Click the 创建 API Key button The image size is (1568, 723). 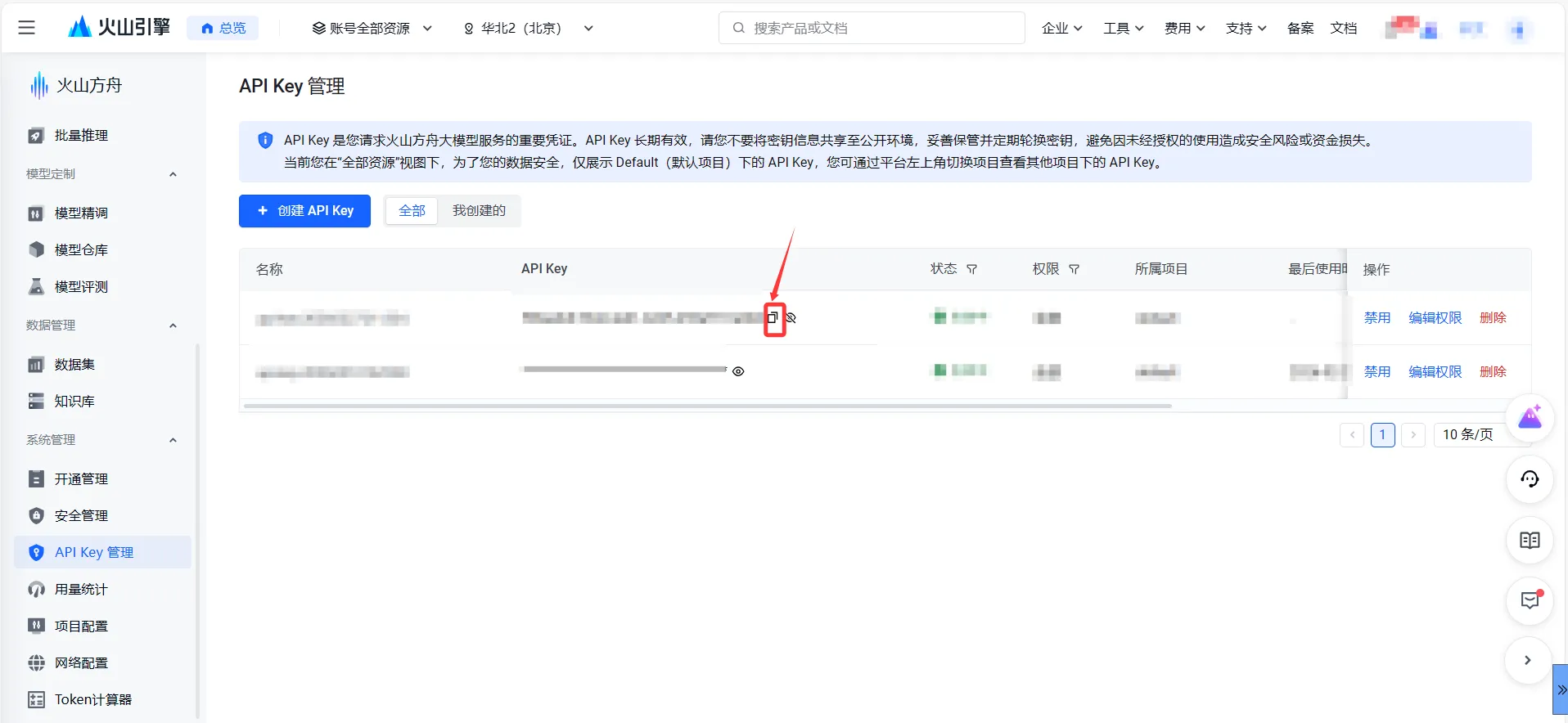tap(304, 211)
